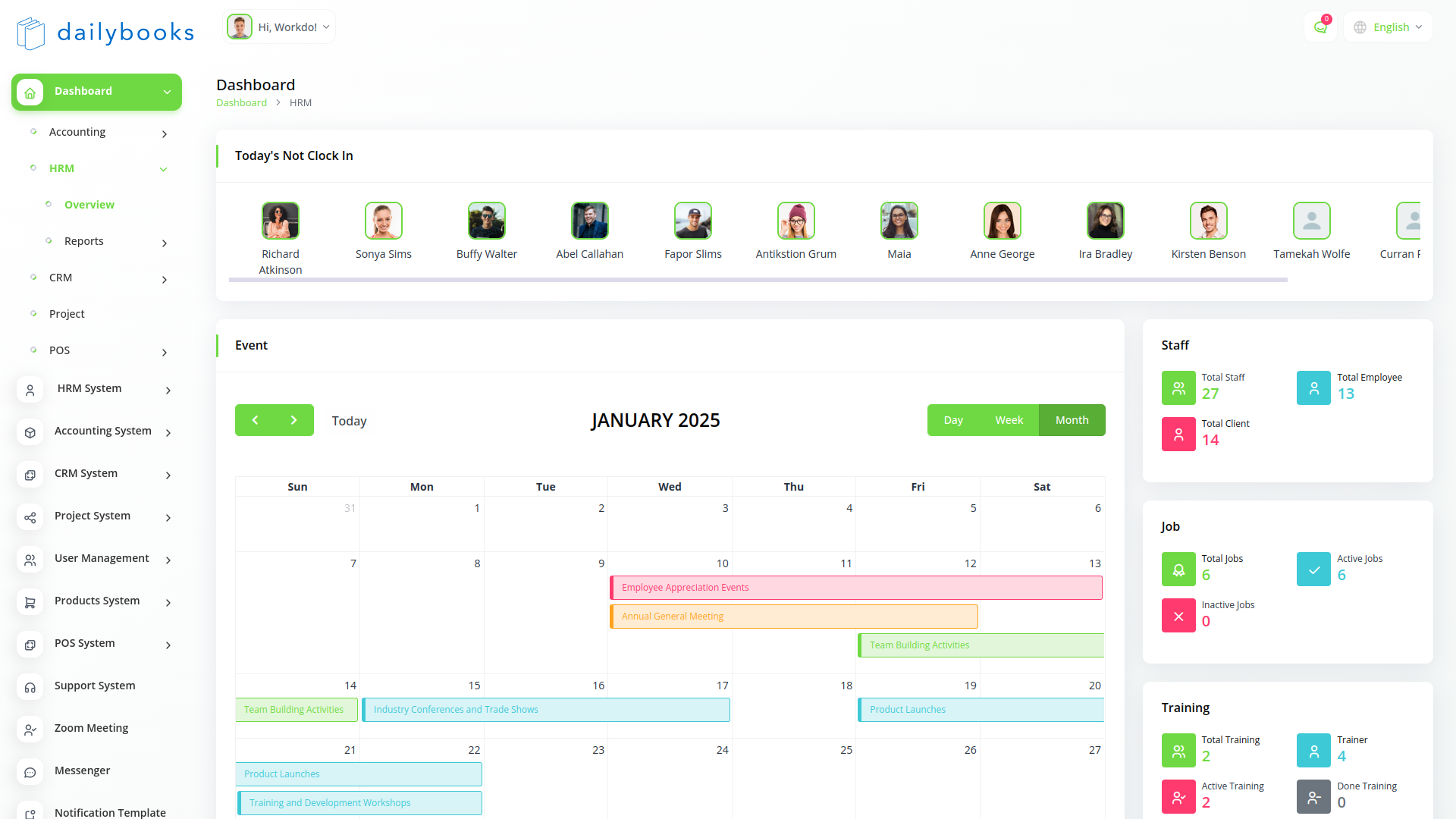The width and height of the screenshot is (1456, 819).
Task: Open the HRM System sidebar menu
Action: [89, 388]
